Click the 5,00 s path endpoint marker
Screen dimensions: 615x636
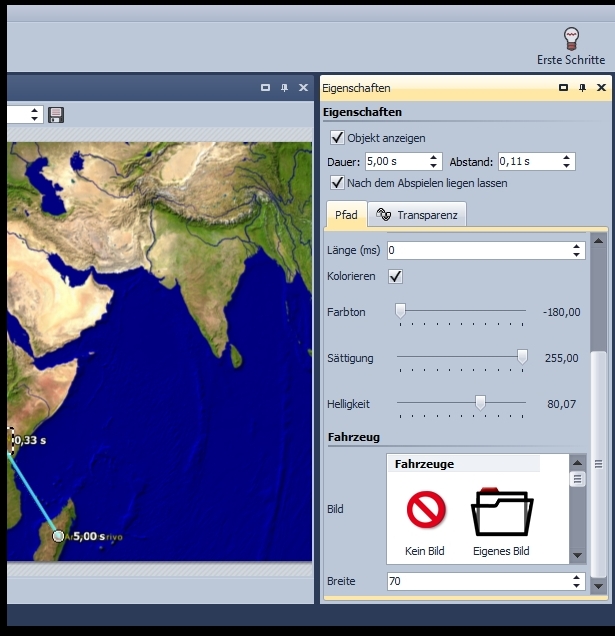[58, 536]
